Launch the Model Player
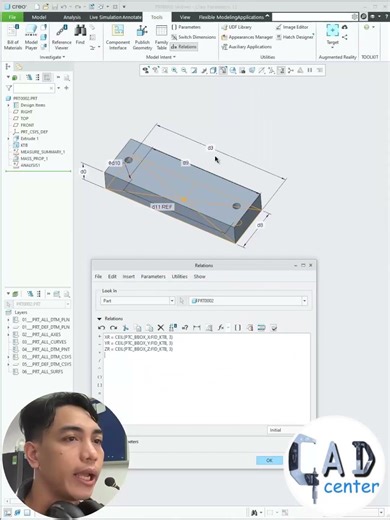 click(31, 37)
